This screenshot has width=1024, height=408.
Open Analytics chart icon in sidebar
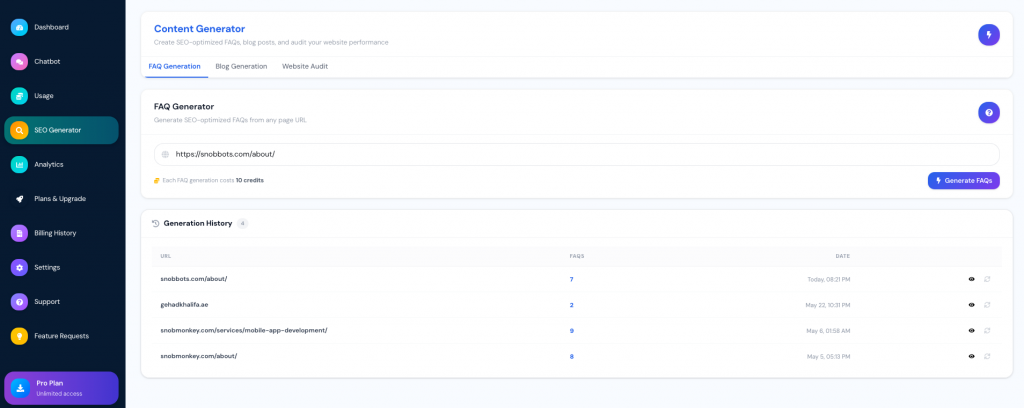pos(20,165)
